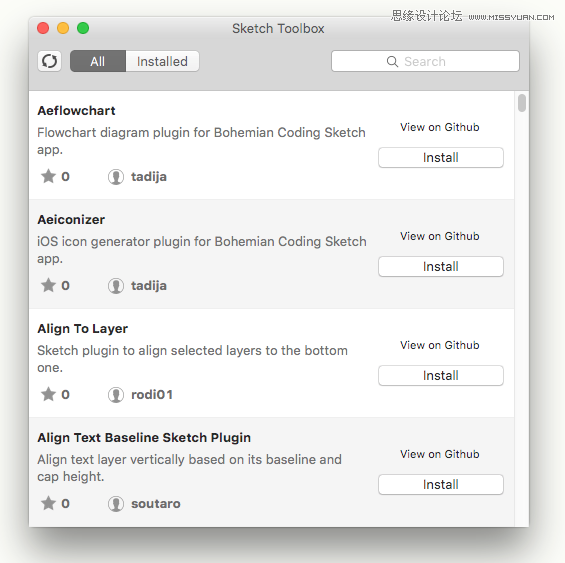The width and height of the screenshot is (565, 563).
Task: Click the Search input field
Action: (425, 61)
